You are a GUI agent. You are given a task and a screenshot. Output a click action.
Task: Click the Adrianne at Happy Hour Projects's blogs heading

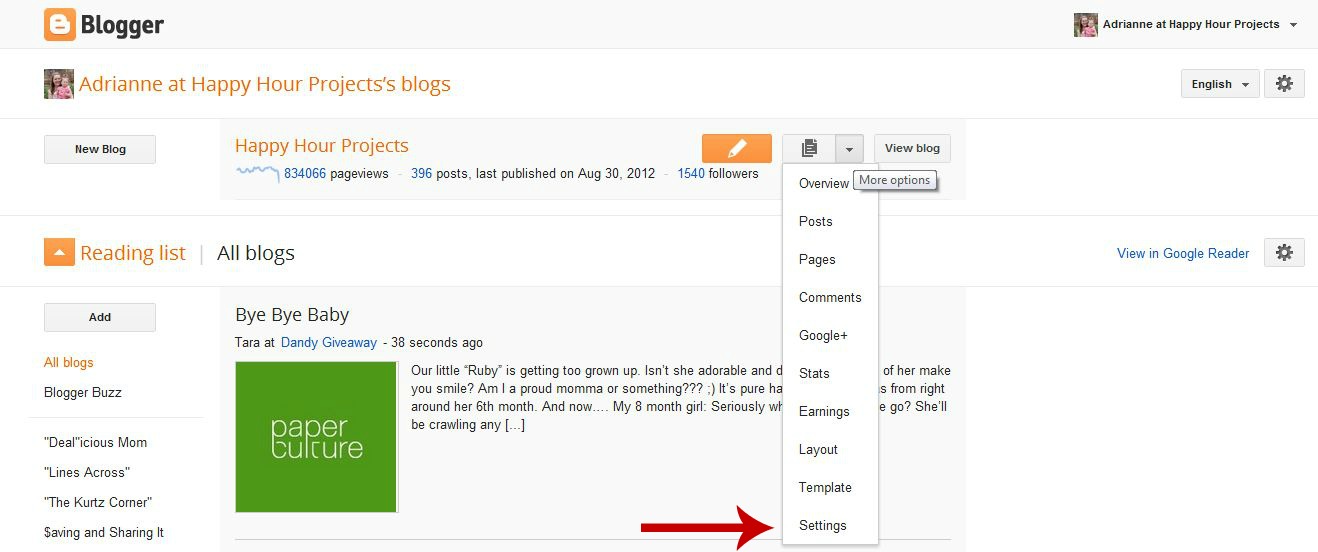point(265,84)
